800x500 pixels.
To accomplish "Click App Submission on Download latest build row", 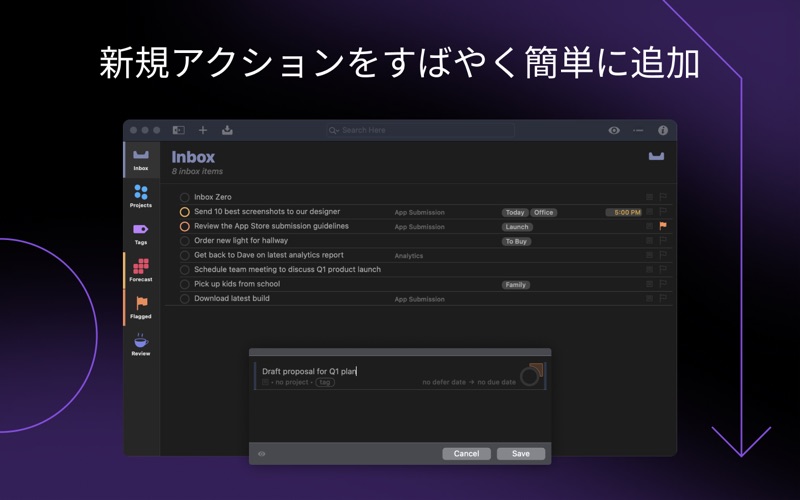I will (419, 299).
